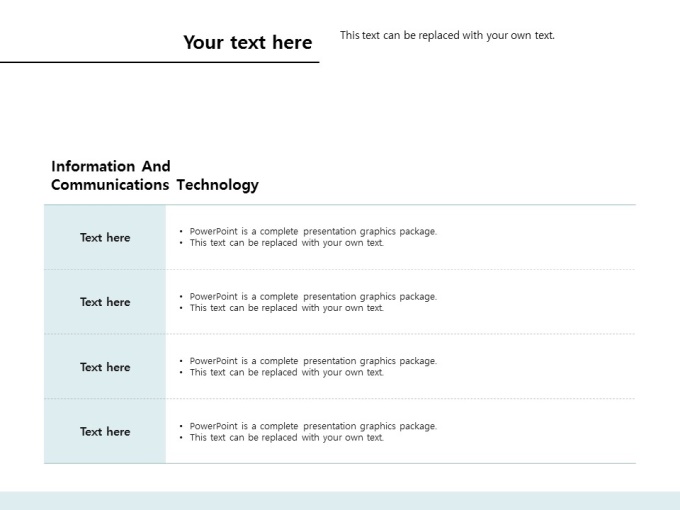Screen dimensions: 680x510
Task: Click the "Information And Communications Technology" heading
Action: click(154, 175)
